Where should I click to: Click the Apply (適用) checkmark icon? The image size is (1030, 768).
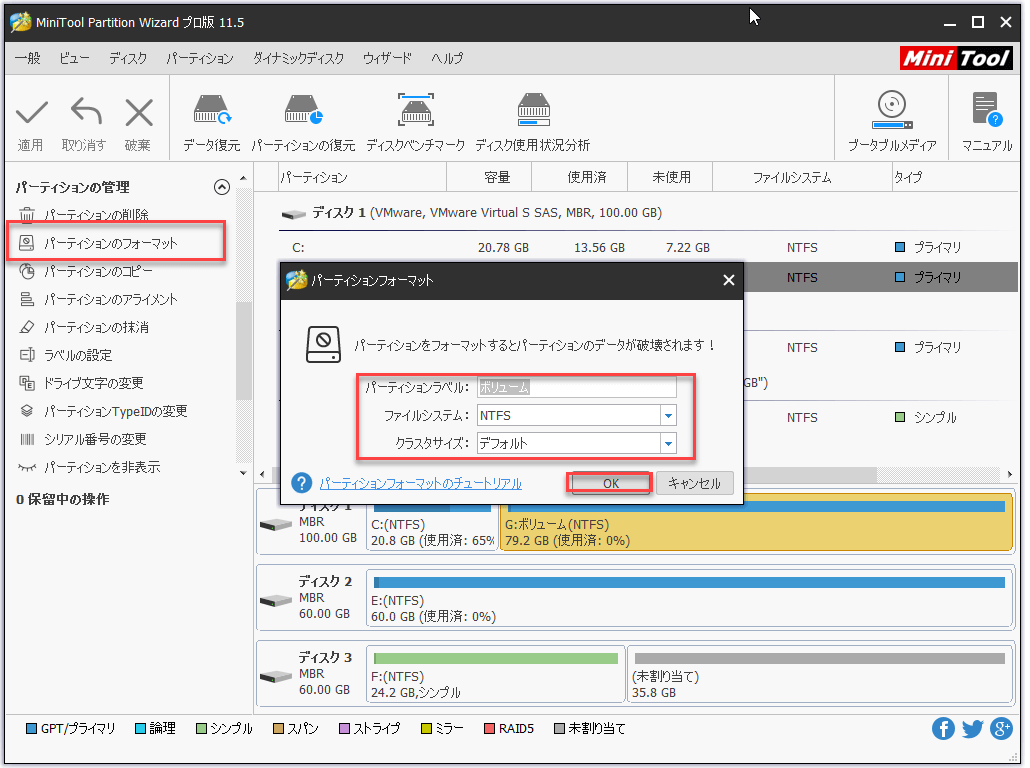coord(31,113)
